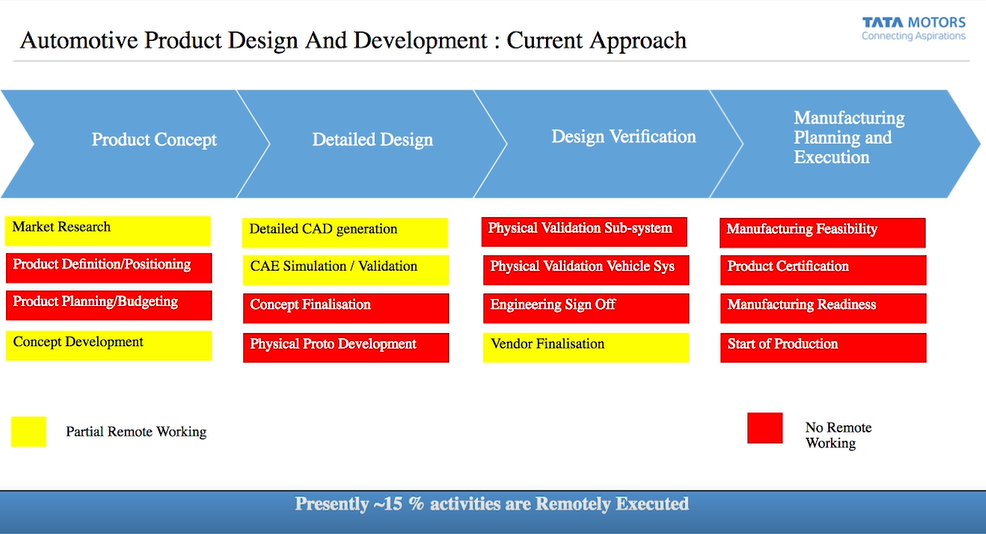Click the slide title text

(353, 41)
